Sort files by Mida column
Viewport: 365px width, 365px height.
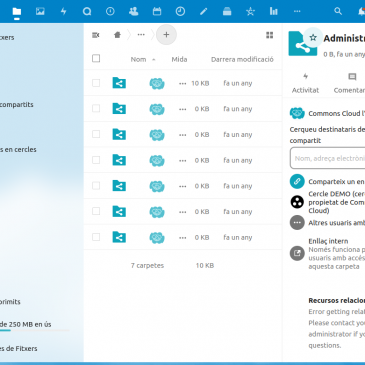tap(179, 59)
